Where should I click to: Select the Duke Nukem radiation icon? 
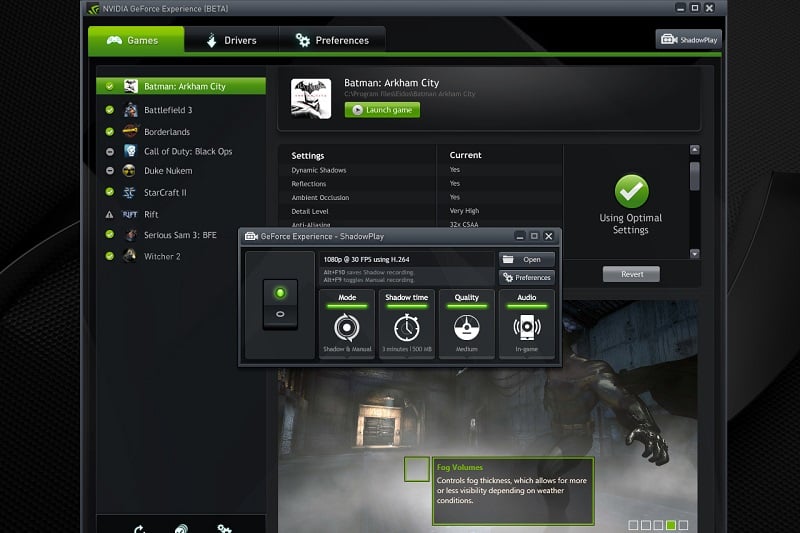129,171
